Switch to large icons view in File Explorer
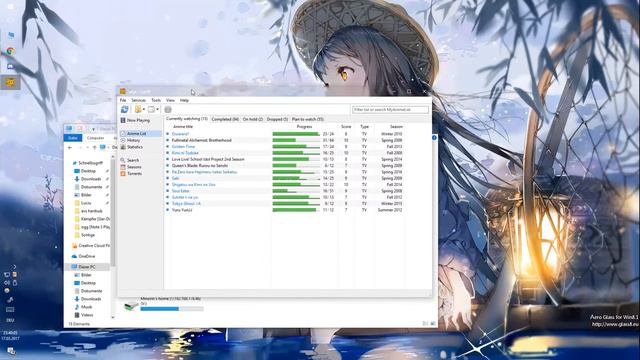The height and width of the screenshot is (360, 640). 433,323
